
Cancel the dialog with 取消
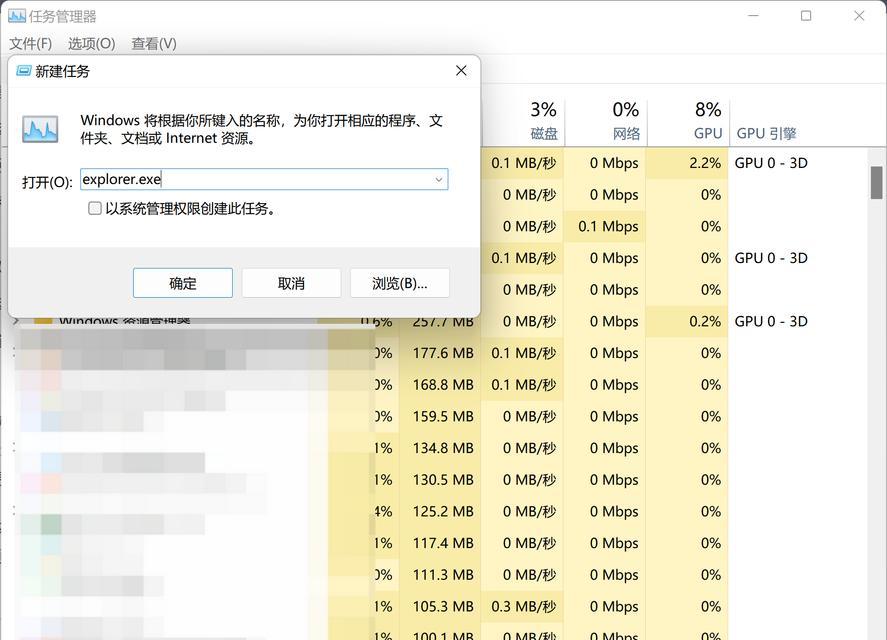(291, 283)
